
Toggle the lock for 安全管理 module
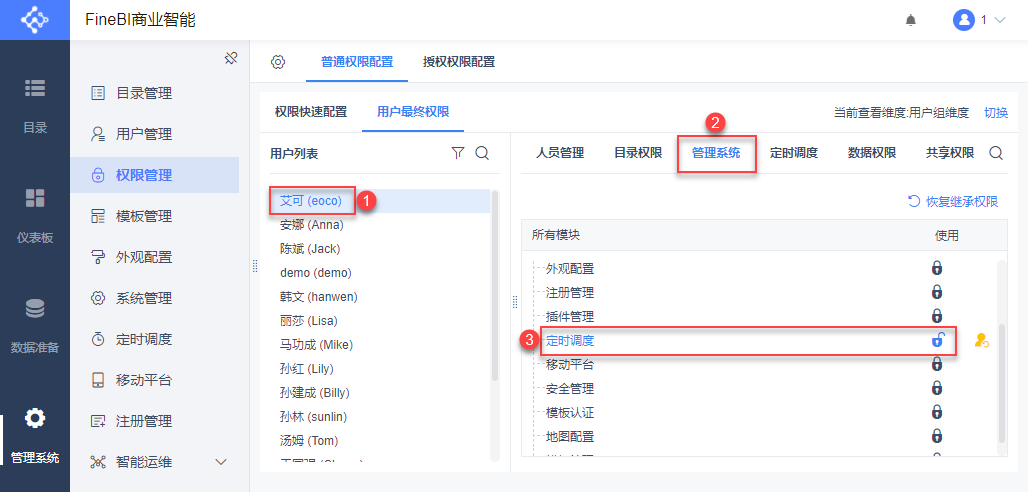coord(937,388)
